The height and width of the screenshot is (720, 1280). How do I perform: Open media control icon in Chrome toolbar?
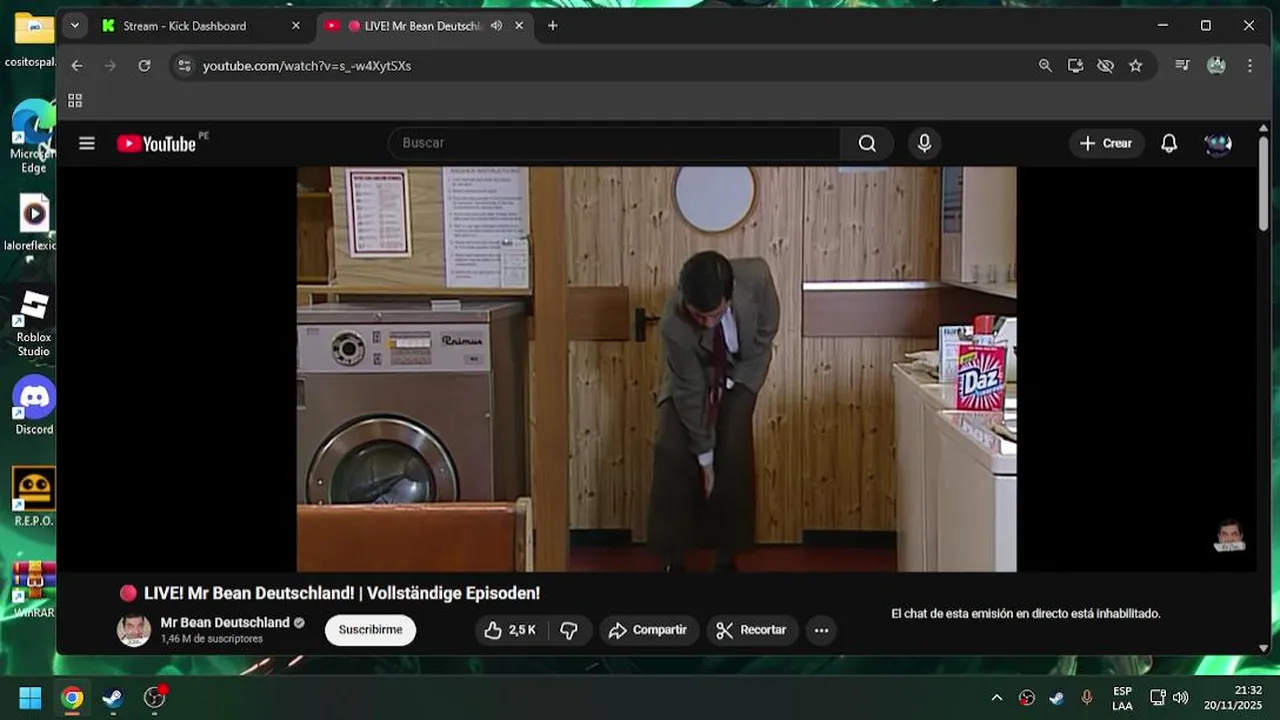[x=1182, y=65]
